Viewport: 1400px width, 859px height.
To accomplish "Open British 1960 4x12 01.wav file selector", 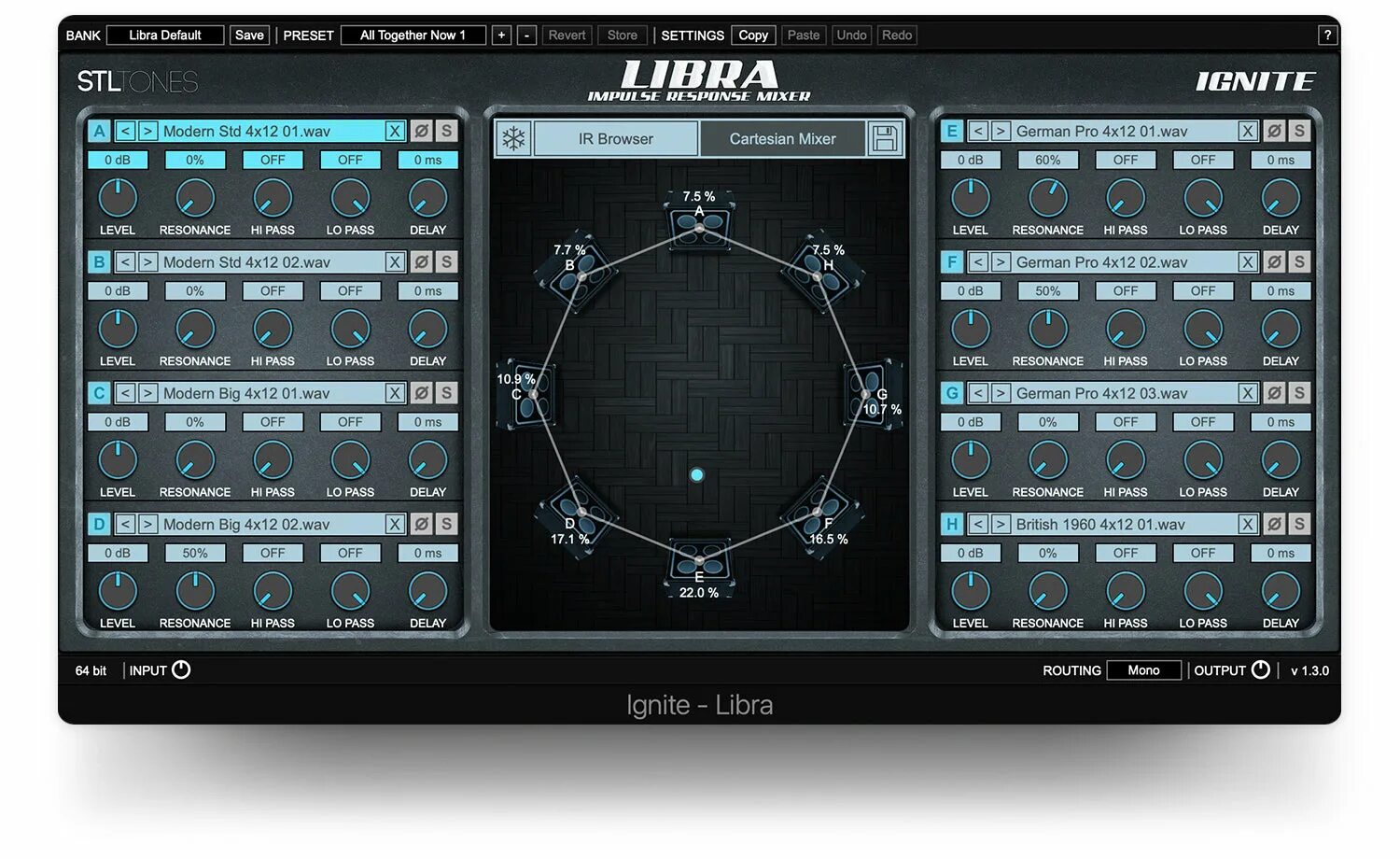I will coord(1125,525).
